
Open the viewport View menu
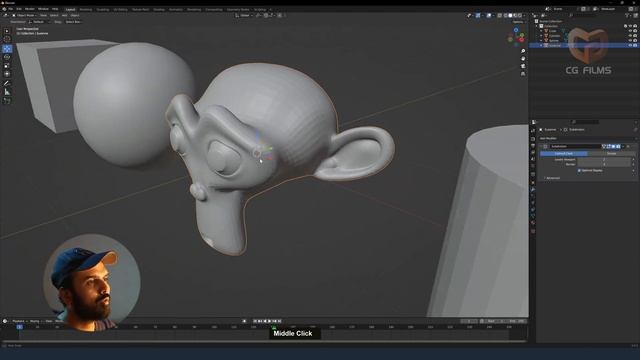(43, 16)
